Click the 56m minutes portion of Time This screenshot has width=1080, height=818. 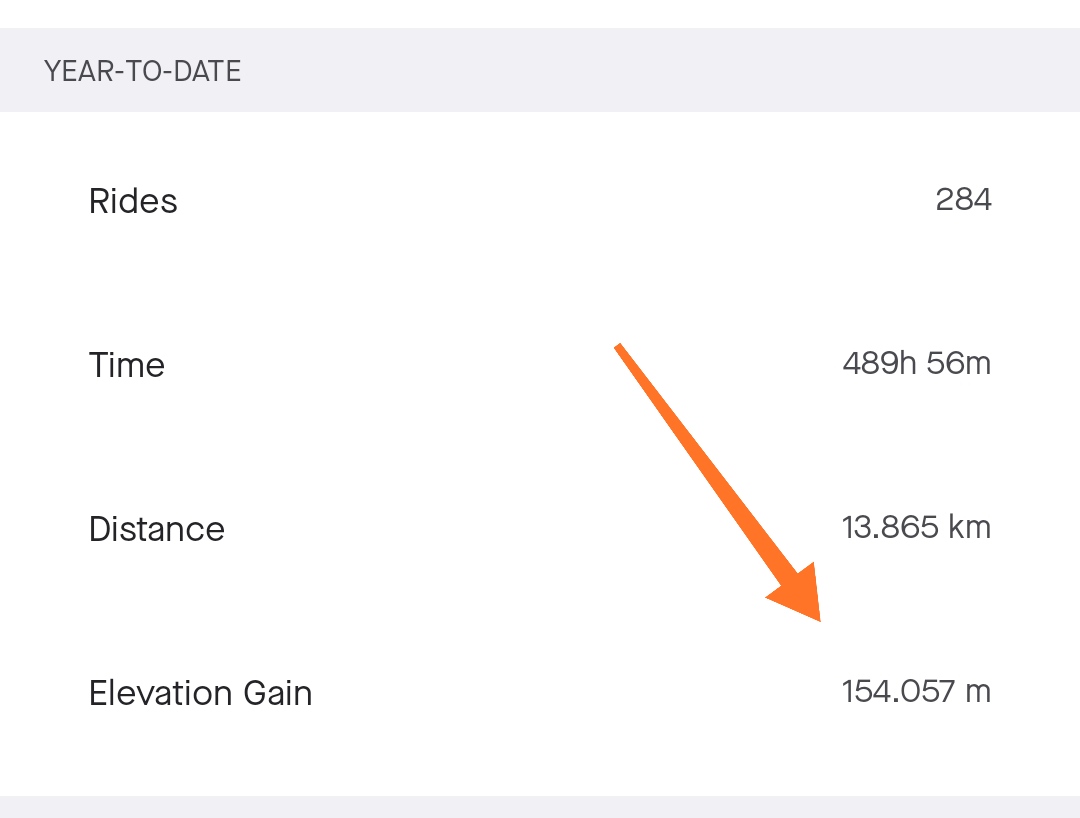point(958,363)
